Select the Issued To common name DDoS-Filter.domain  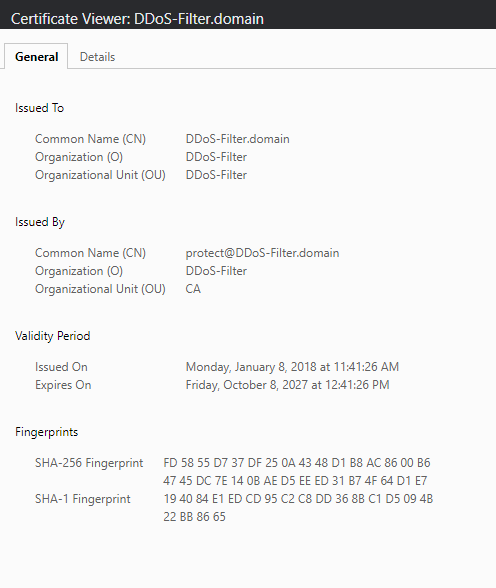[237, 139]
